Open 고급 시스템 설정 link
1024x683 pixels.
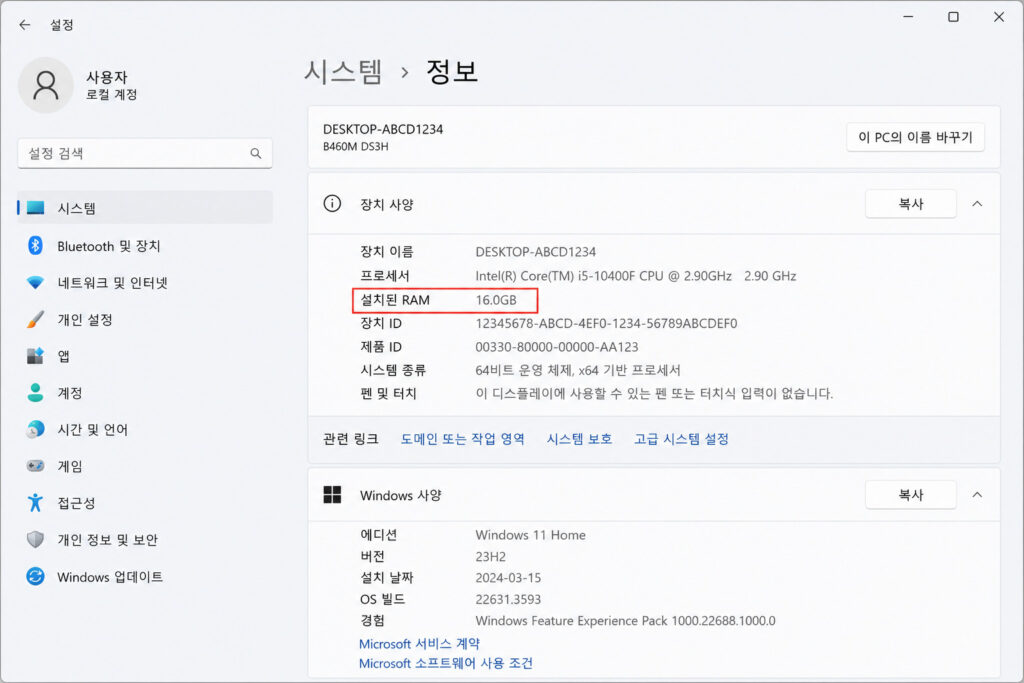681,439
